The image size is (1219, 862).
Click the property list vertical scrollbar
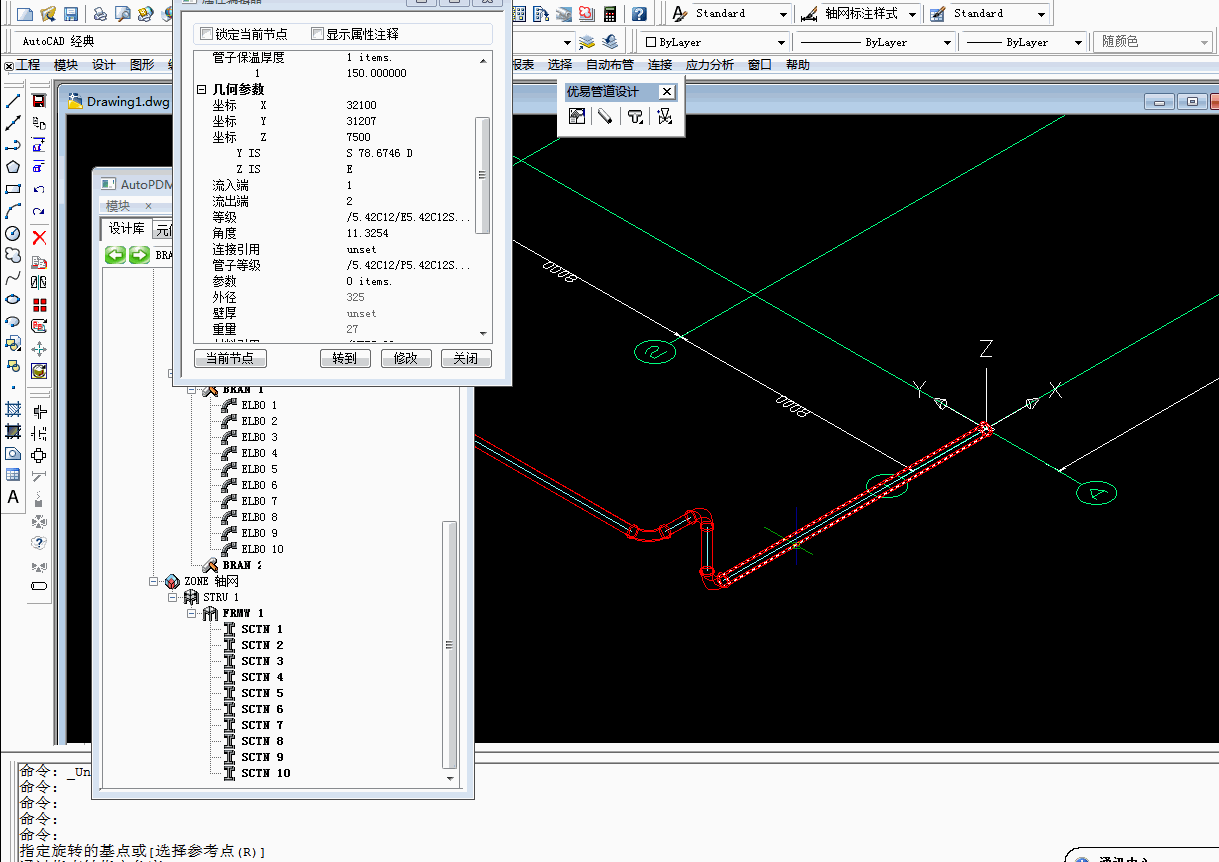482,175
